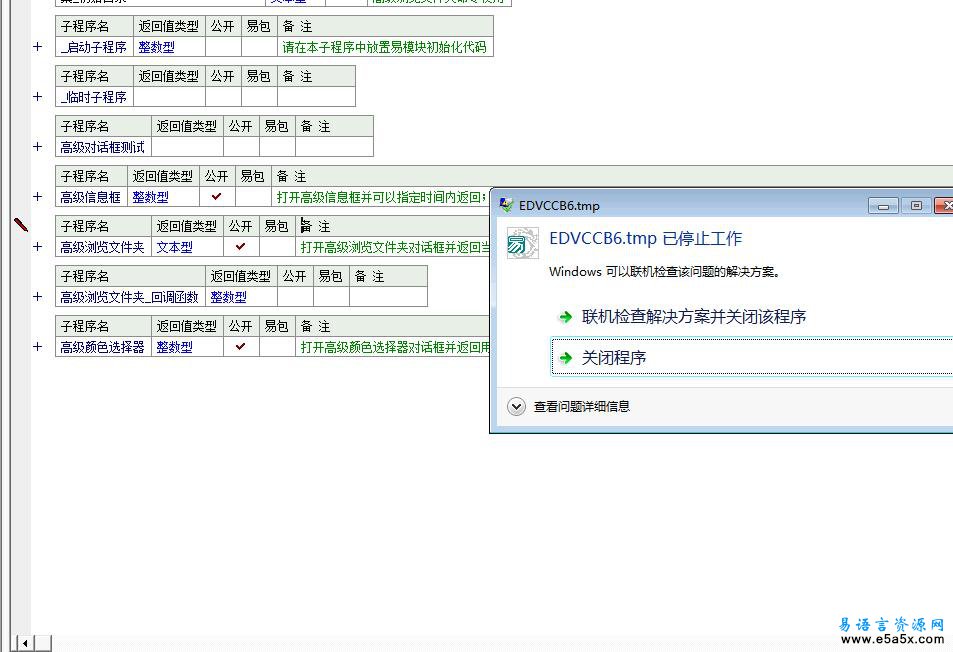Click 整数型 return type of _启动子程序

coord(157,47)
